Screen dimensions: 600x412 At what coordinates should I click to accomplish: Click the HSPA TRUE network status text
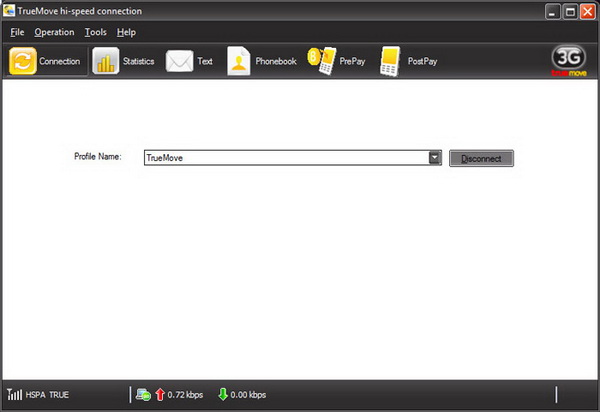(x=47, y=395)
